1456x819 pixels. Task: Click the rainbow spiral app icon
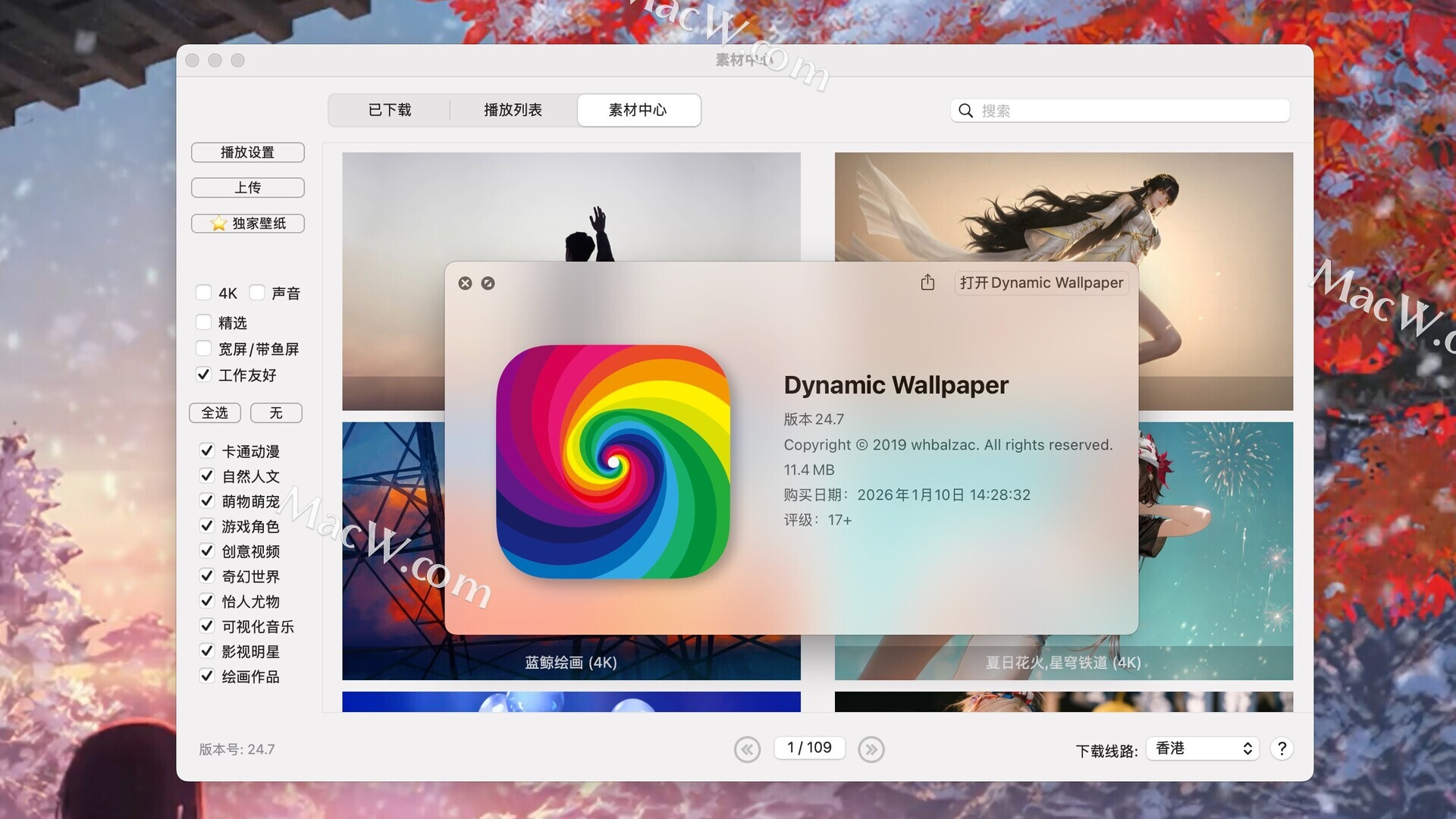pyautogui.click(x=613, y=461)
